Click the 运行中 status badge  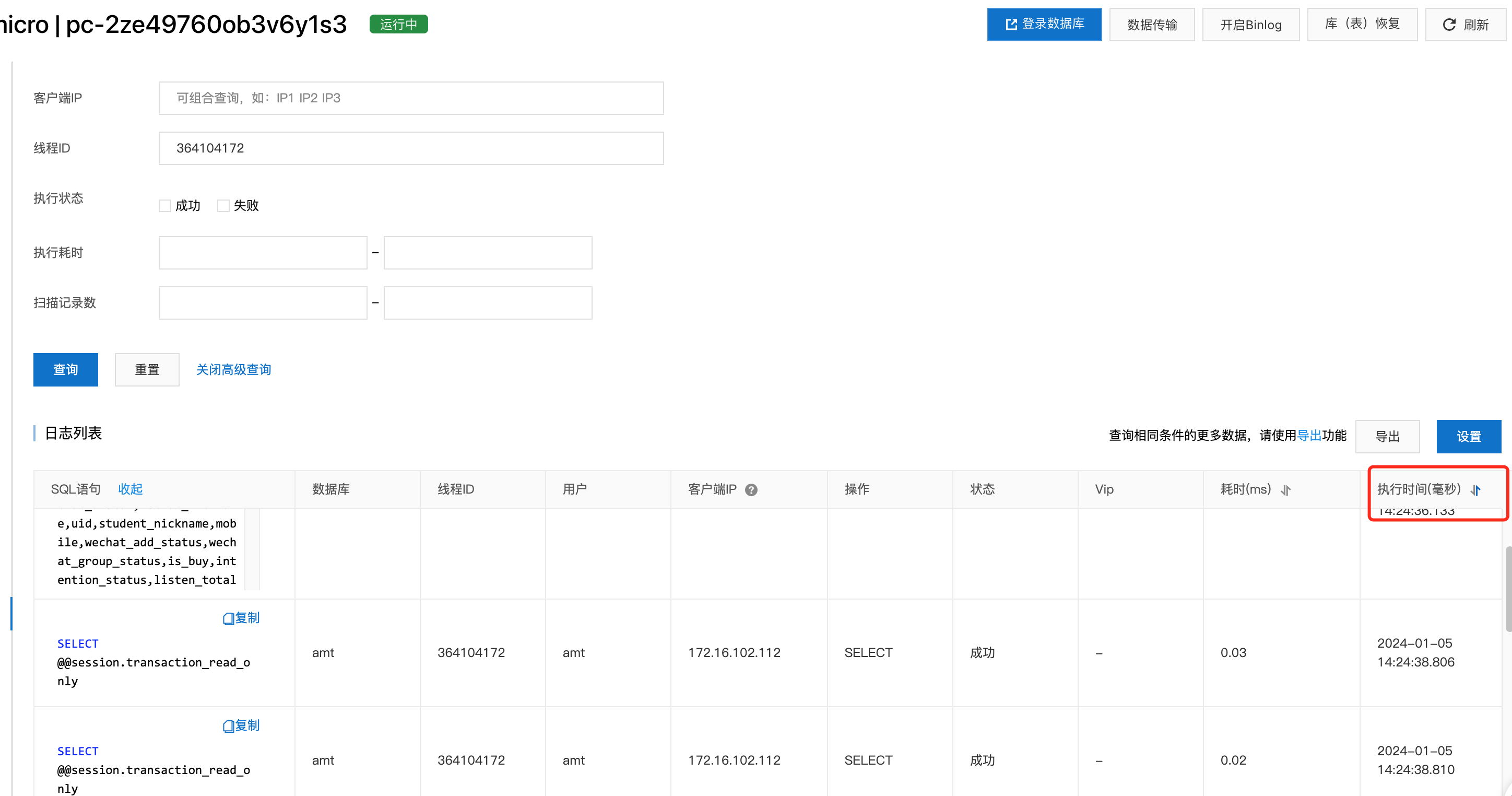tap(398, 24)
